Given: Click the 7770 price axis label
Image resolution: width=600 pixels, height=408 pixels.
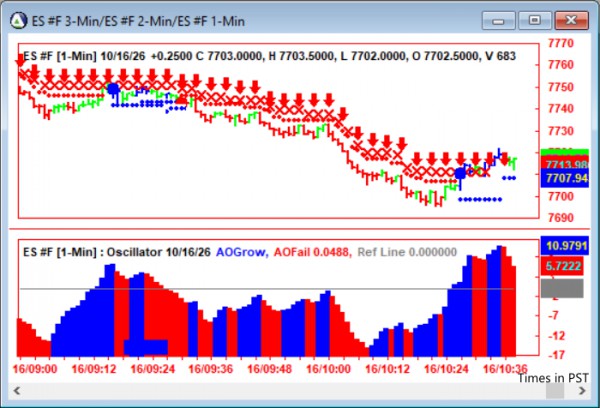Looking at the screenshot, I should click(x=561, y=43).
